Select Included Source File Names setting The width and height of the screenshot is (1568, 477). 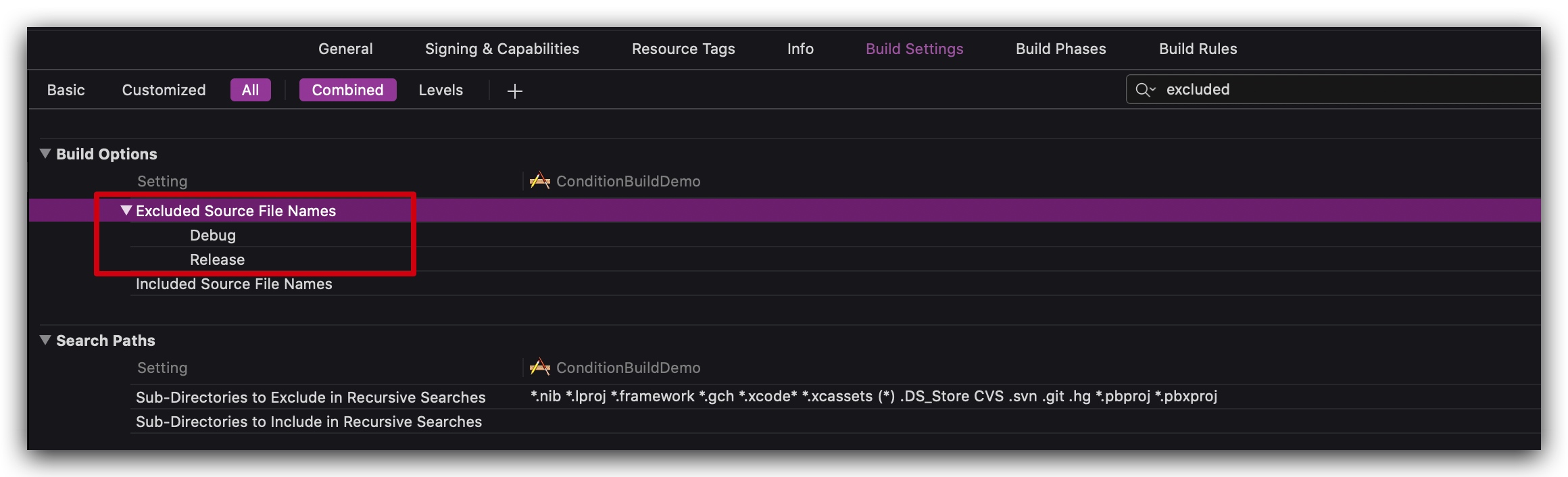234,284
